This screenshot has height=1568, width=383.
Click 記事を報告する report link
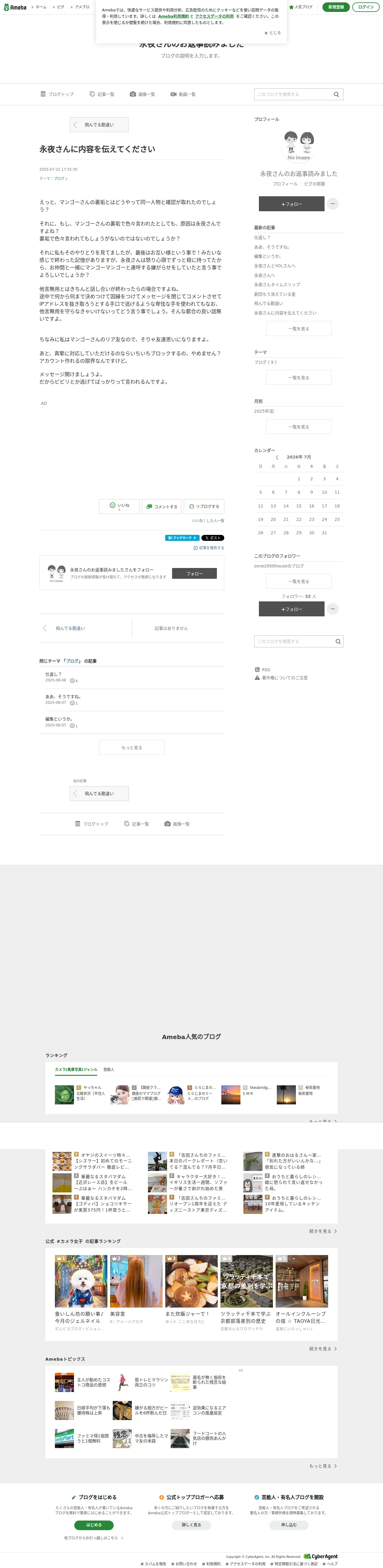click(x=209, y=548)
